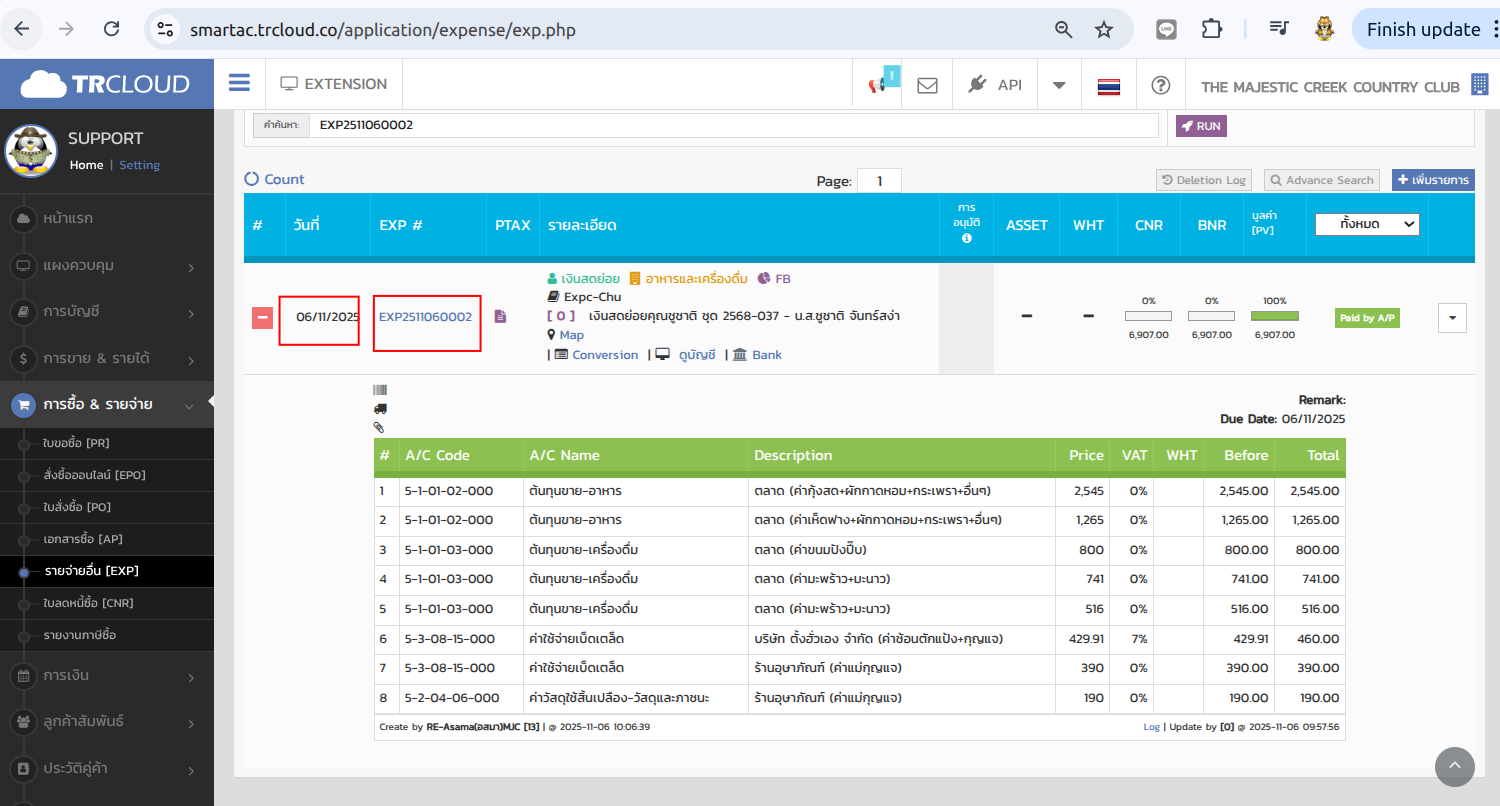Open the ทั้งหมด status filter dropdown
This screenshot has height=806, width=1500.
point(1366,224)
